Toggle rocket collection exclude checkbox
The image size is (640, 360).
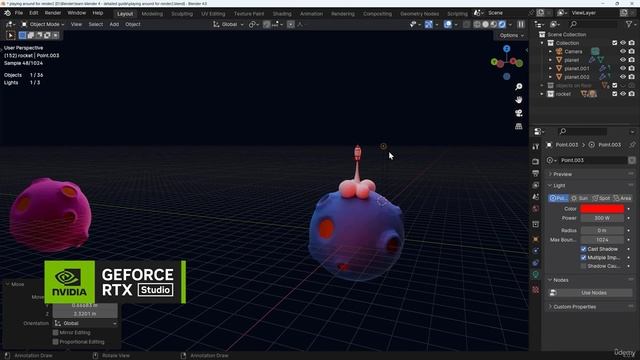point(615,94)
